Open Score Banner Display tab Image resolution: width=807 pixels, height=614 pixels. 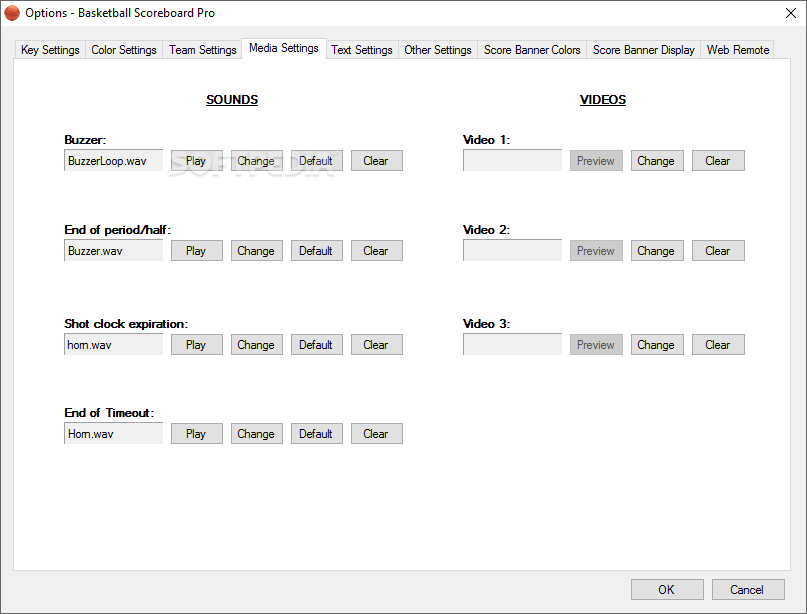tap(643, 50)
